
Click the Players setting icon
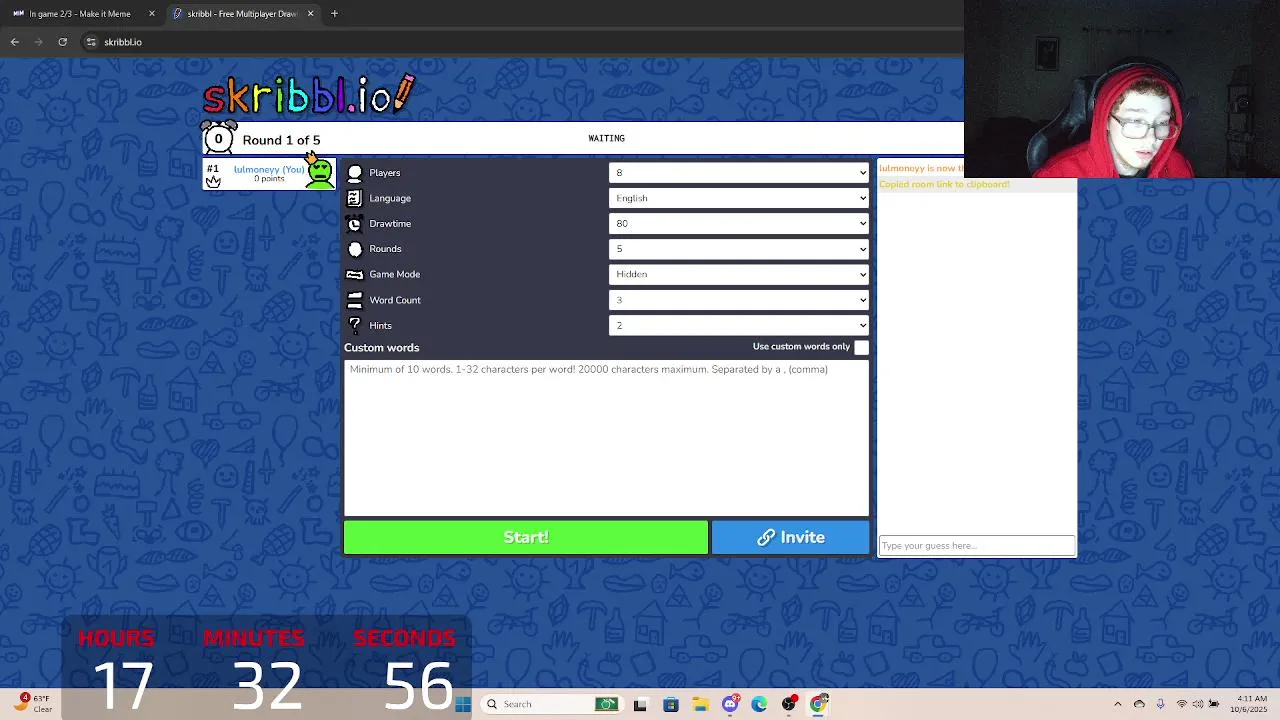[x=354, y=173]
